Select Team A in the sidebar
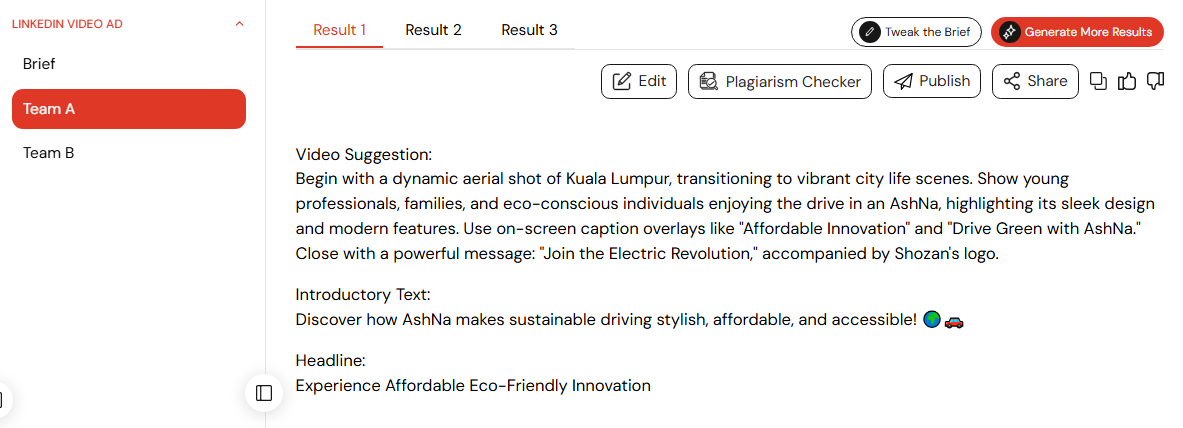 [x=129, y=109]
